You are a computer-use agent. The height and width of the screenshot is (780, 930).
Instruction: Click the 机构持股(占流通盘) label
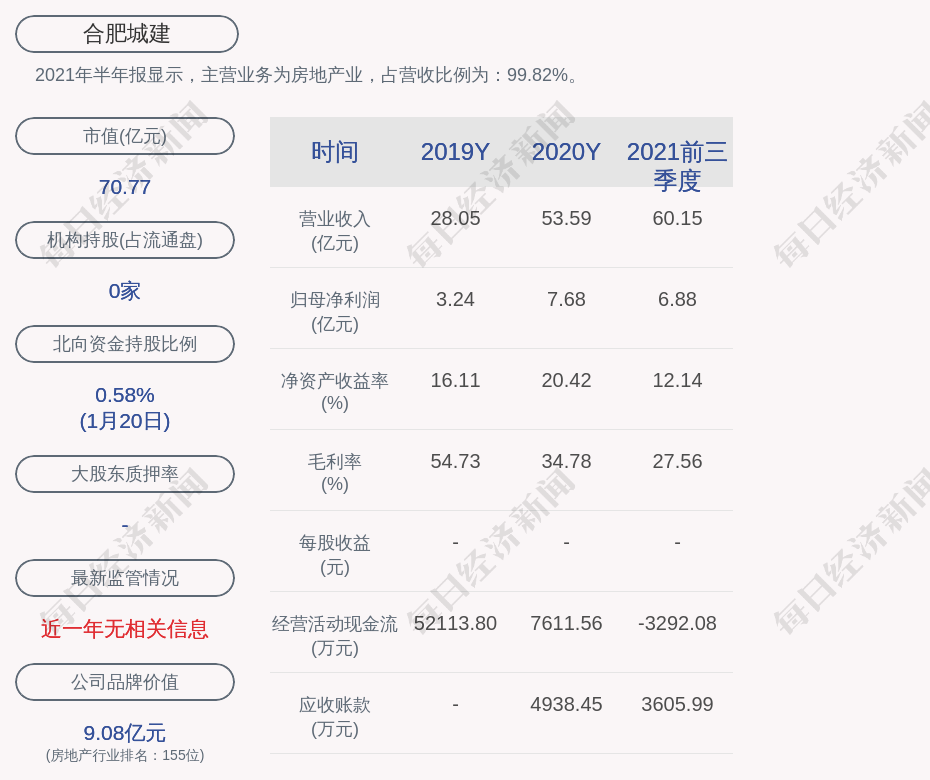click(125, 240)
